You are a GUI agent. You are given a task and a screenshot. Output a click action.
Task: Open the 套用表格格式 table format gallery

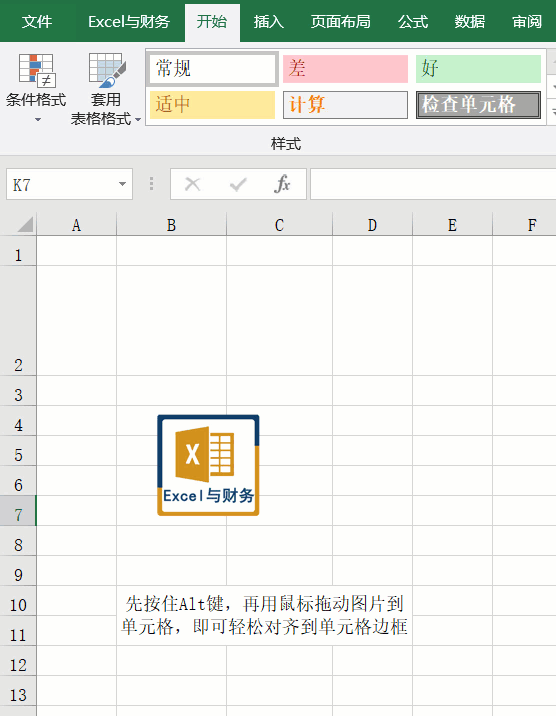(105, 89)
